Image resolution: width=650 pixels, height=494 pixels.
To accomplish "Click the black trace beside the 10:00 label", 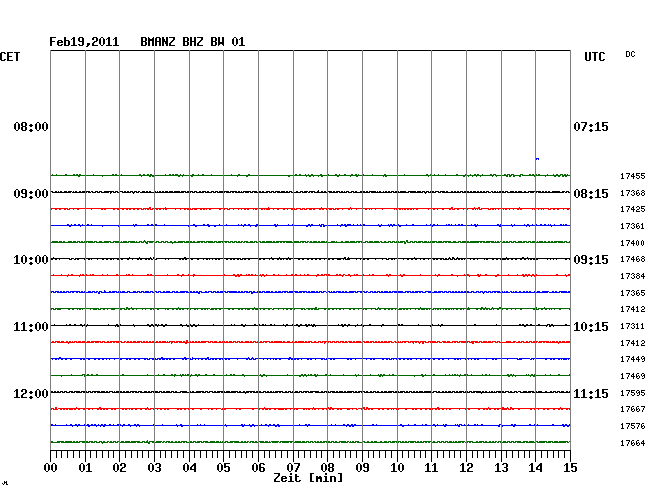I will pos(310,259).
